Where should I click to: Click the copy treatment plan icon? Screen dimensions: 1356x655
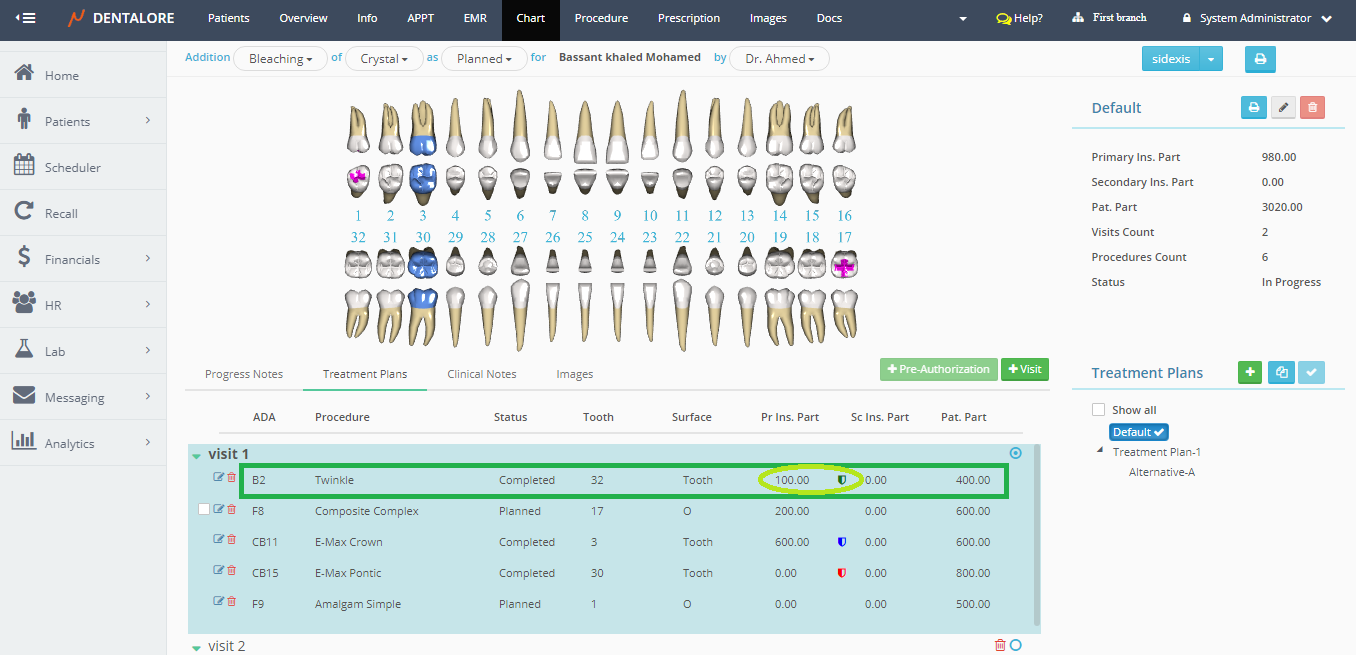click(1281, 372)
